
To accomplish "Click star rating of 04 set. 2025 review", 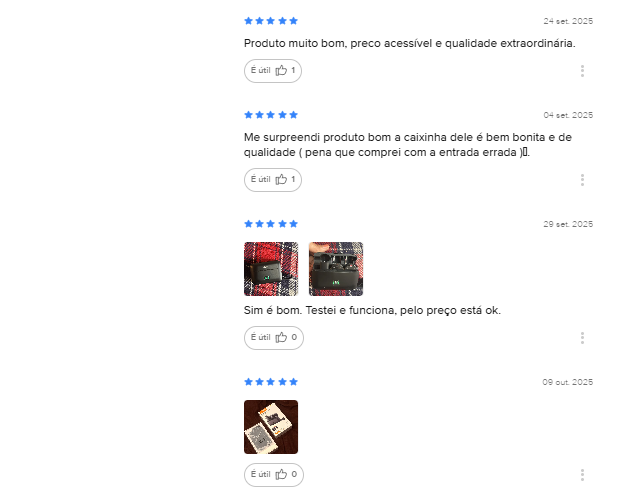I will click(271, 115).
